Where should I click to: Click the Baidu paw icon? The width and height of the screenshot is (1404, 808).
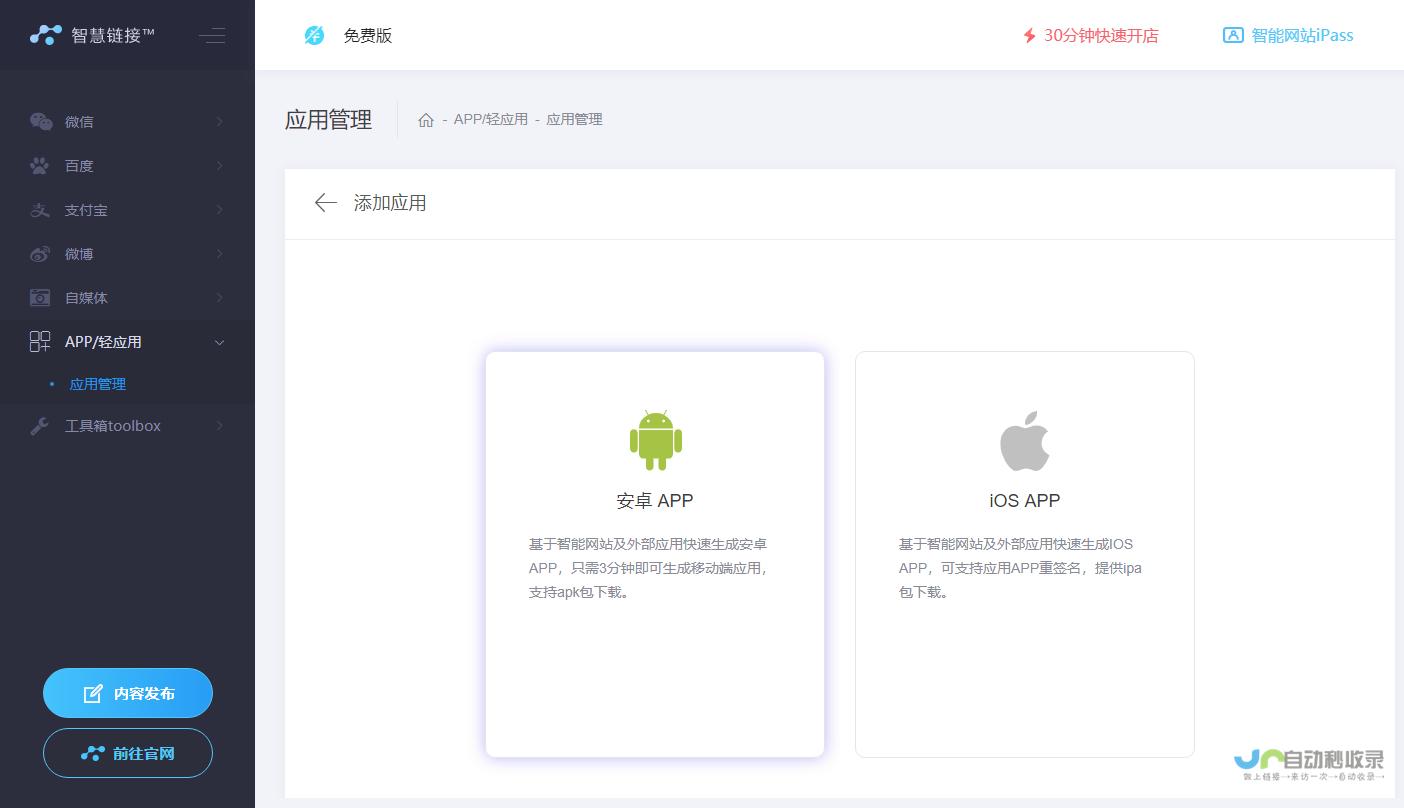click(x=40, y=166)
